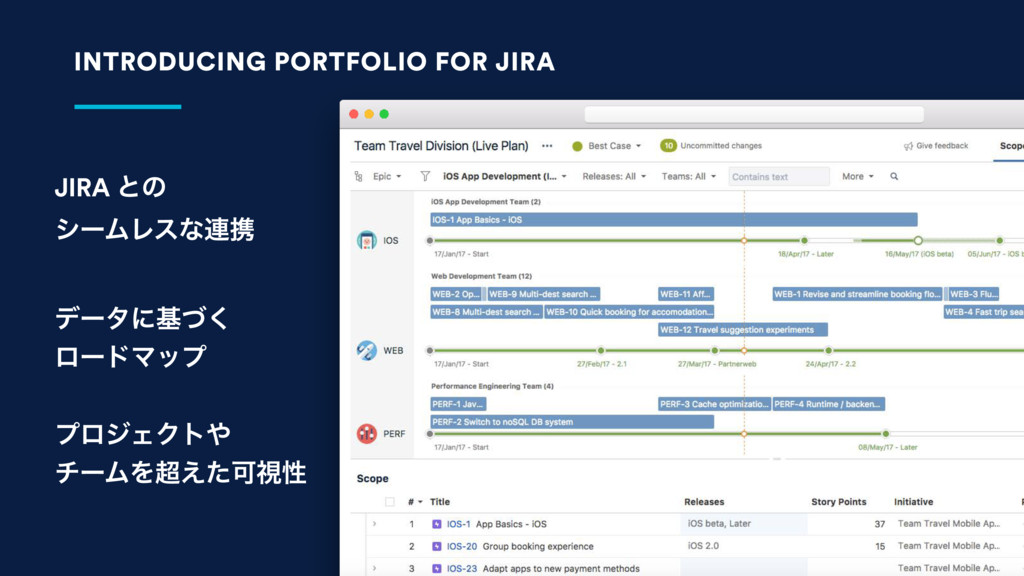Click the PERF-4 Runtime / backend bar
Screen dimensions: 1024x576
tap(829, 404)
